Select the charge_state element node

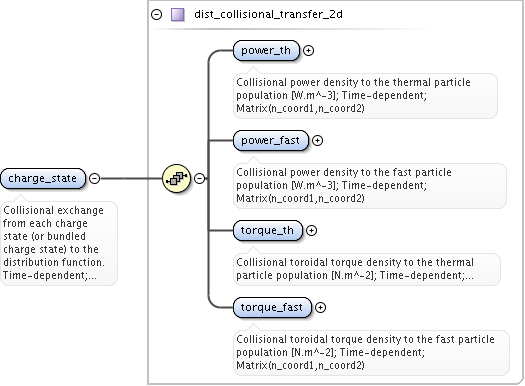coord(43,178)
